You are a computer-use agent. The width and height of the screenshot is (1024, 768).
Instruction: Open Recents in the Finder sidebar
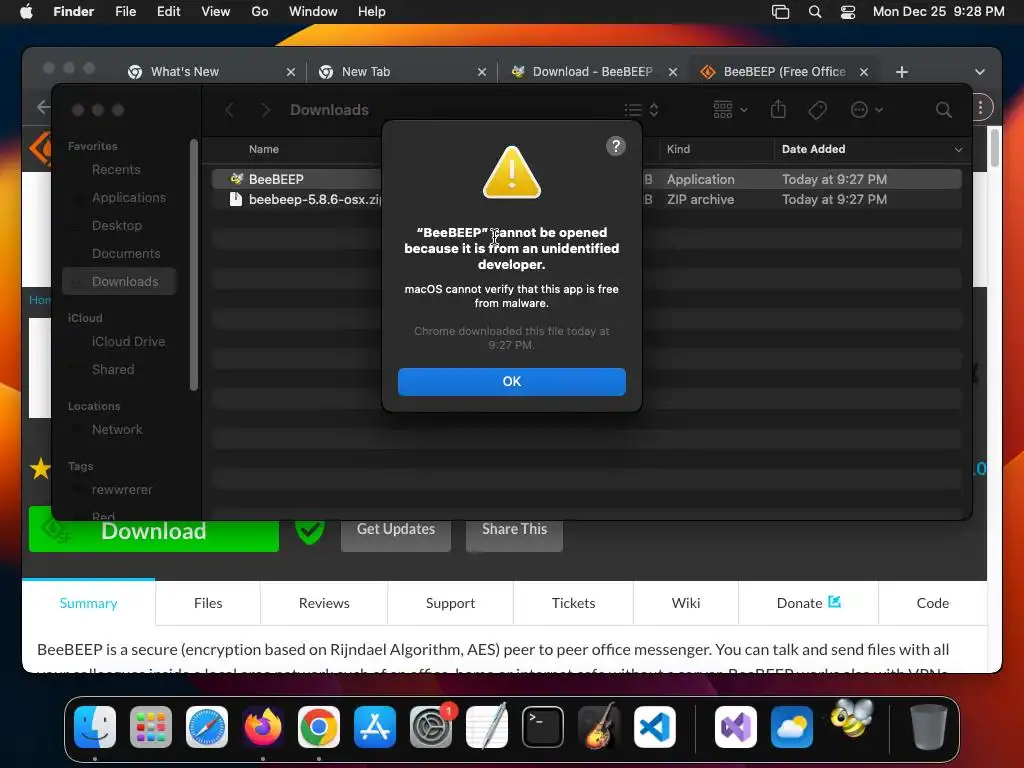tap(116, 170)
